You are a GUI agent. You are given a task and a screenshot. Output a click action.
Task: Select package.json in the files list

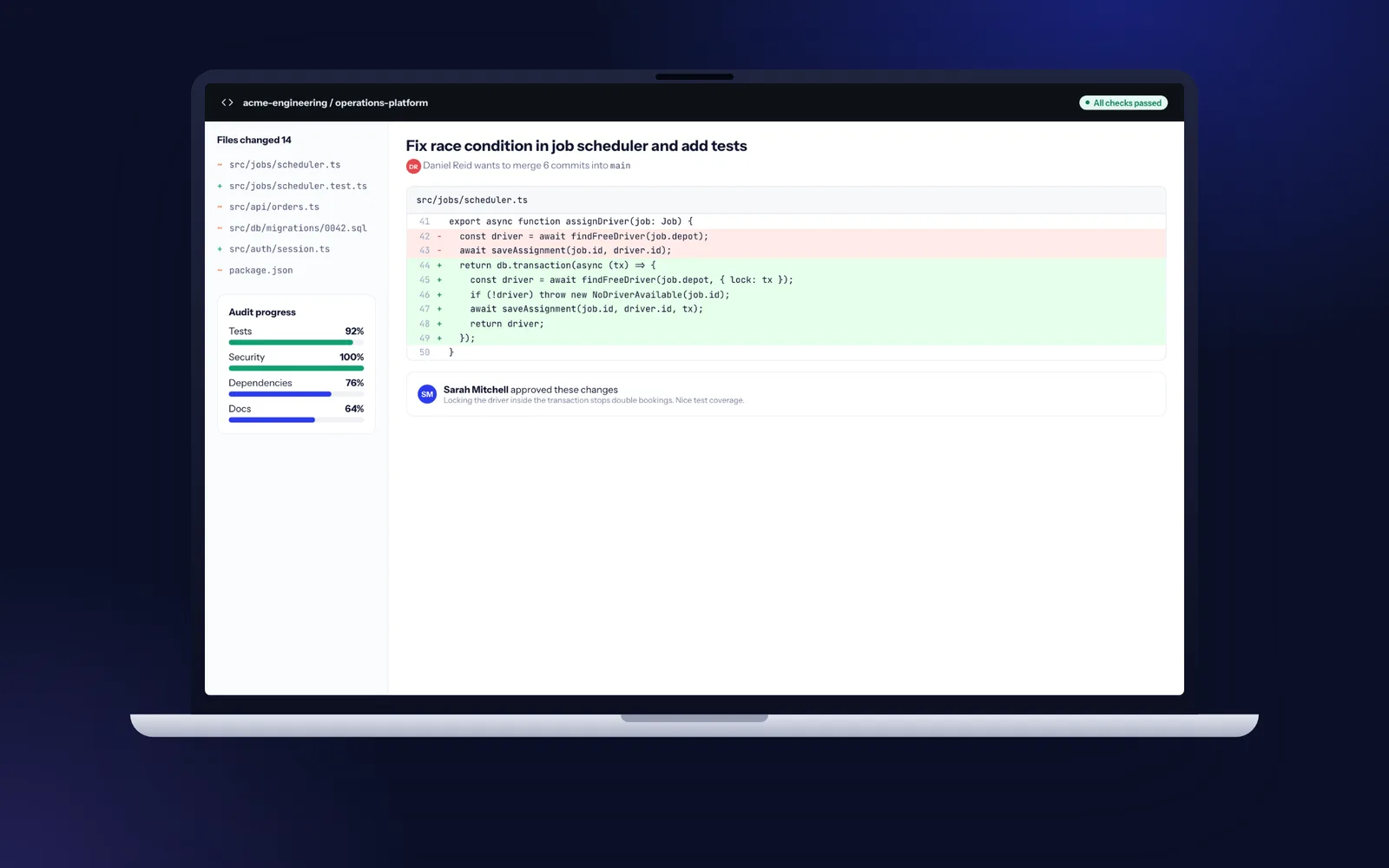(x=260, y=270)
